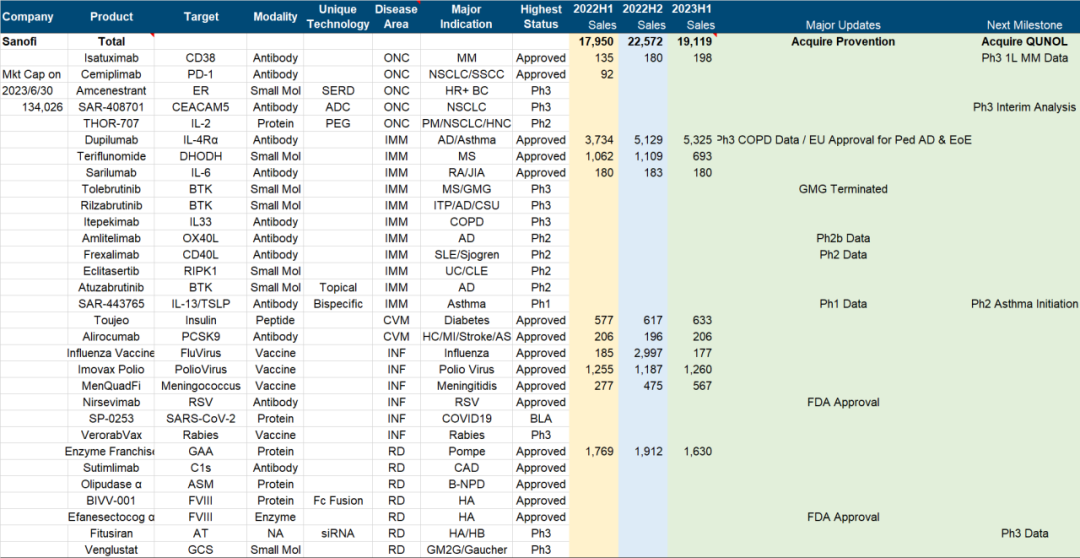Viewport: 1080px width, 558px height.
Task: Click the SAR-408701 product cell
Action: click(111, 107)
